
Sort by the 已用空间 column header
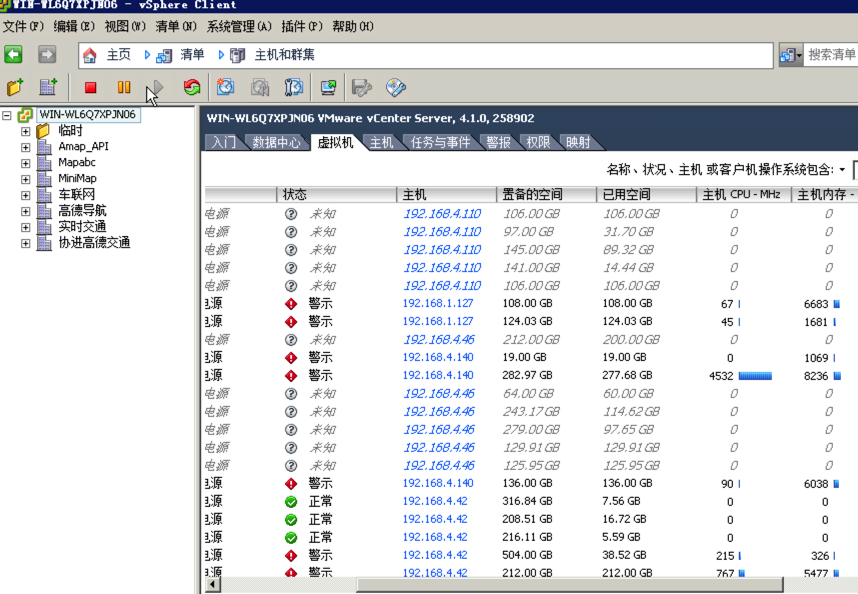[x=646, y=195]
